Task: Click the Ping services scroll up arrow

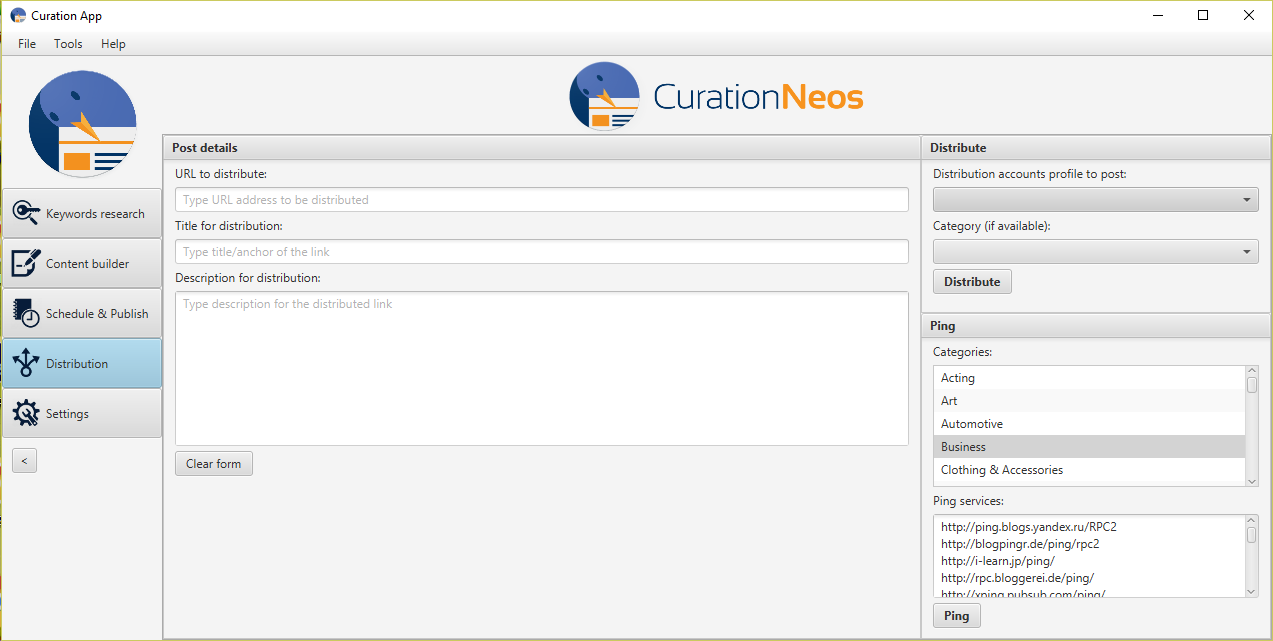Action: tap(1252, 520)
